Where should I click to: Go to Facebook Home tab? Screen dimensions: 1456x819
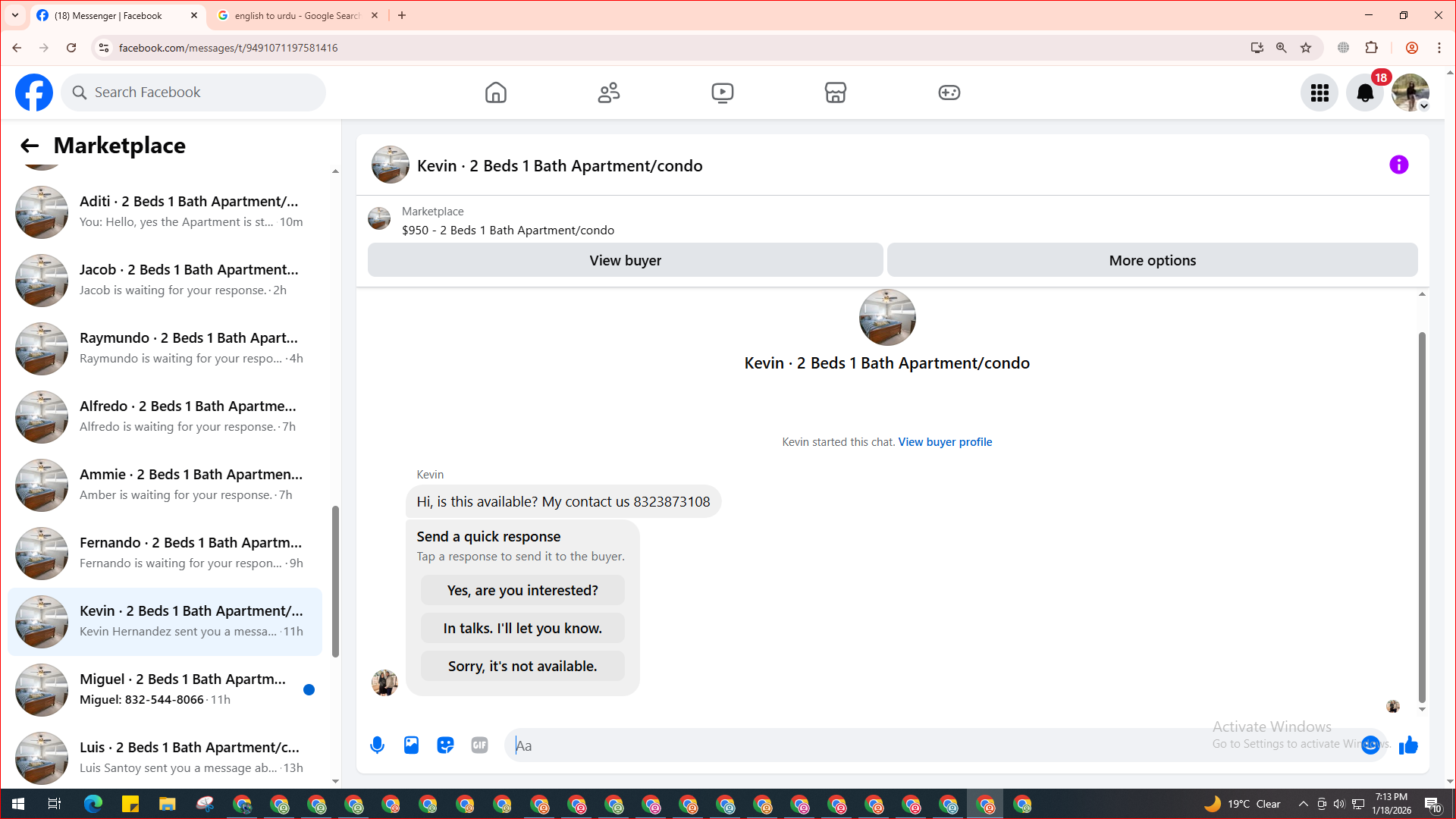coord(495,93)
